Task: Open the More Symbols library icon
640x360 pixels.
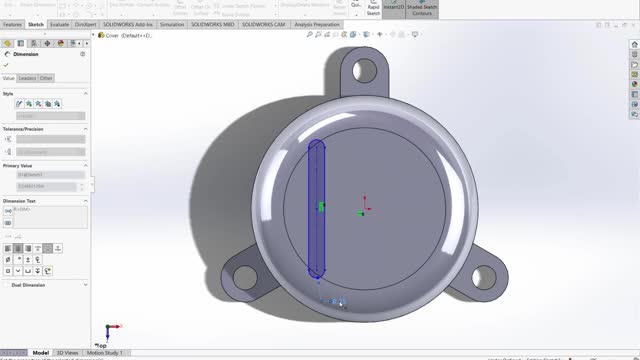Action: (x=48, y=271)
